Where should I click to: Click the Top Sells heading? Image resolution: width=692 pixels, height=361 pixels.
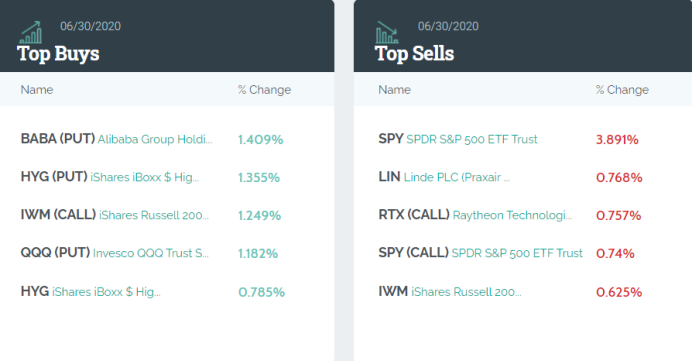pyautogui.click(x=414, y=53)
